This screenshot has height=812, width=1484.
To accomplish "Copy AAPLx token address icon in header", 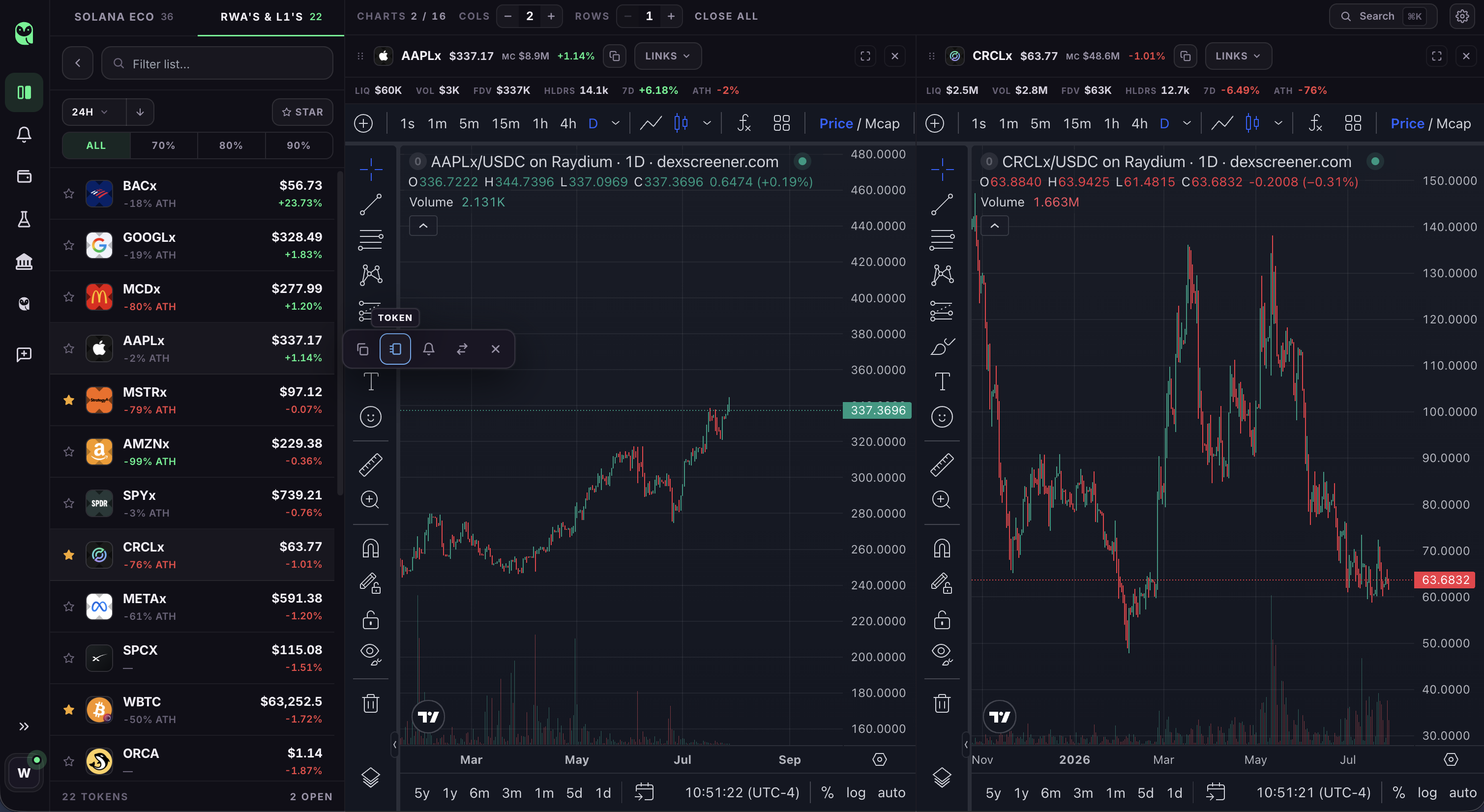I will point(615,56).
